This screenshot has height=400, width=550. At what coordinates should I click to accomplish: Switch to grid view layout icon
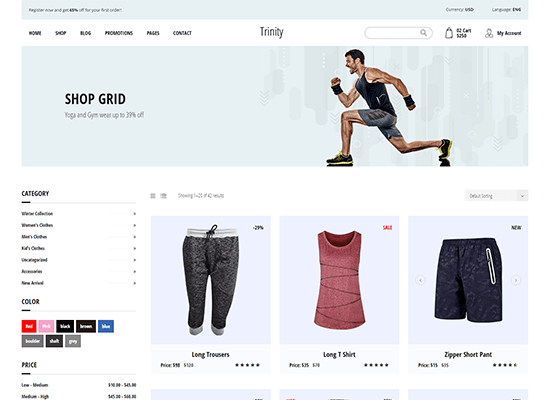[x=153, y=196]
